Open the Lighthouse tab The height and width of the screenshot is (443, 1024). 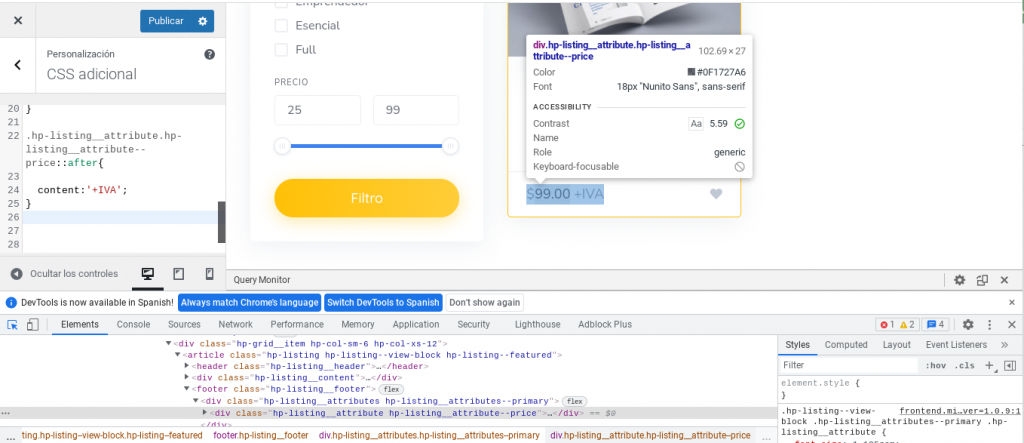tap(537, 325)
